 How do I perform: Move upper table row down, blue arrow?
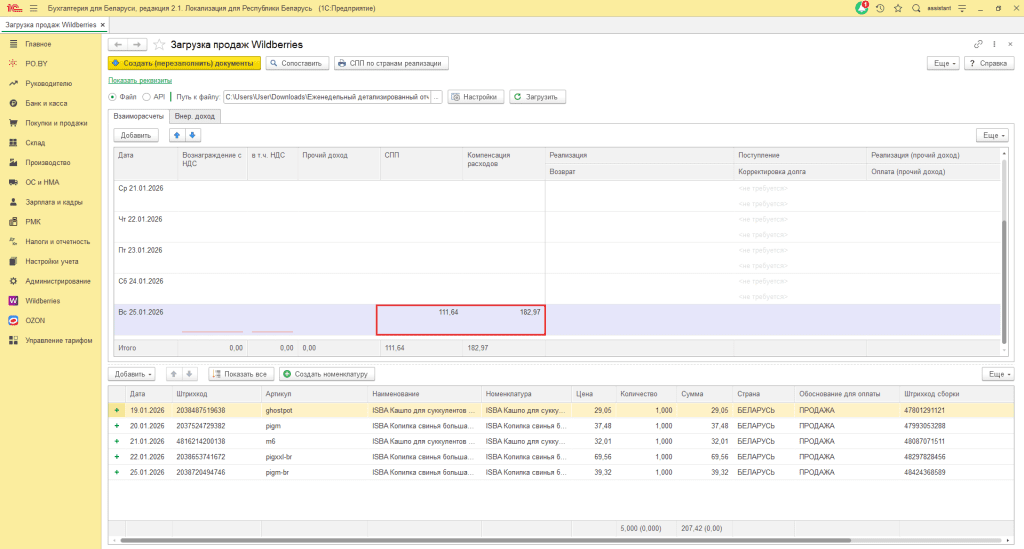[x=192, y=135]
